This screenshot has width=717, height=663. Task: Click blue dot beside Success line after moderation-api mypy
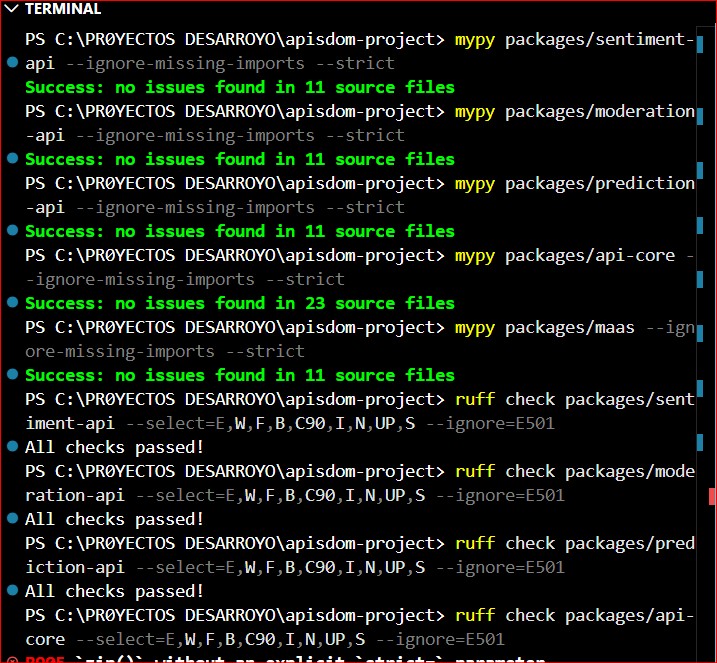tap(13, 158)
